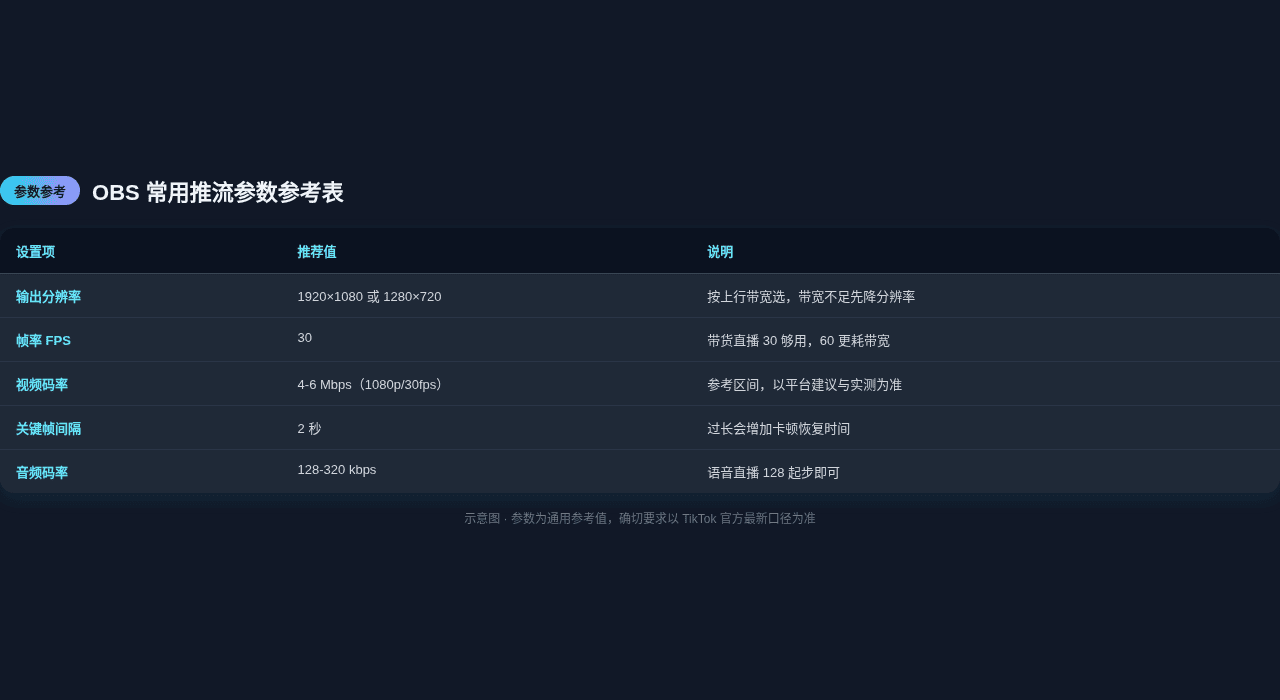Select the 音频码率 row label
The width and height of the screenshot is (1280, 700).
42,473
